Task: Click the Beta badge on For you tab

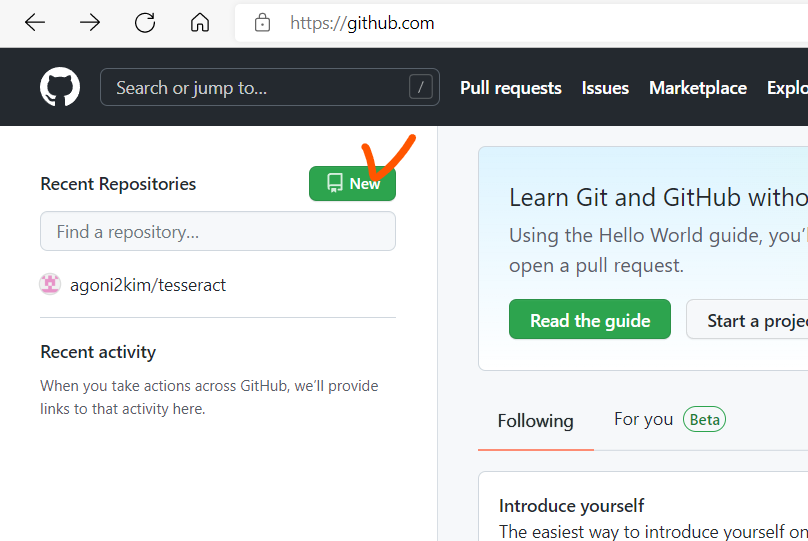Action: pyautogui.click(x=704, y=419)
